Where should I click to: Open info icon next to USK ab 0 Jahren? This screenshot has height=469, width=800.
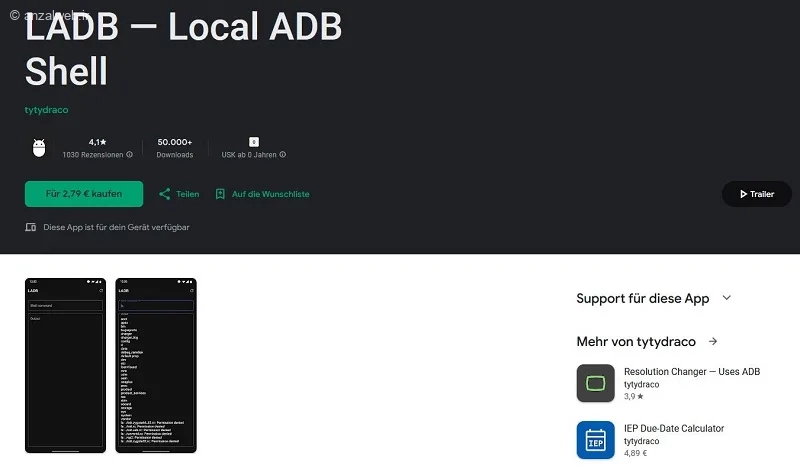(283, 155)
